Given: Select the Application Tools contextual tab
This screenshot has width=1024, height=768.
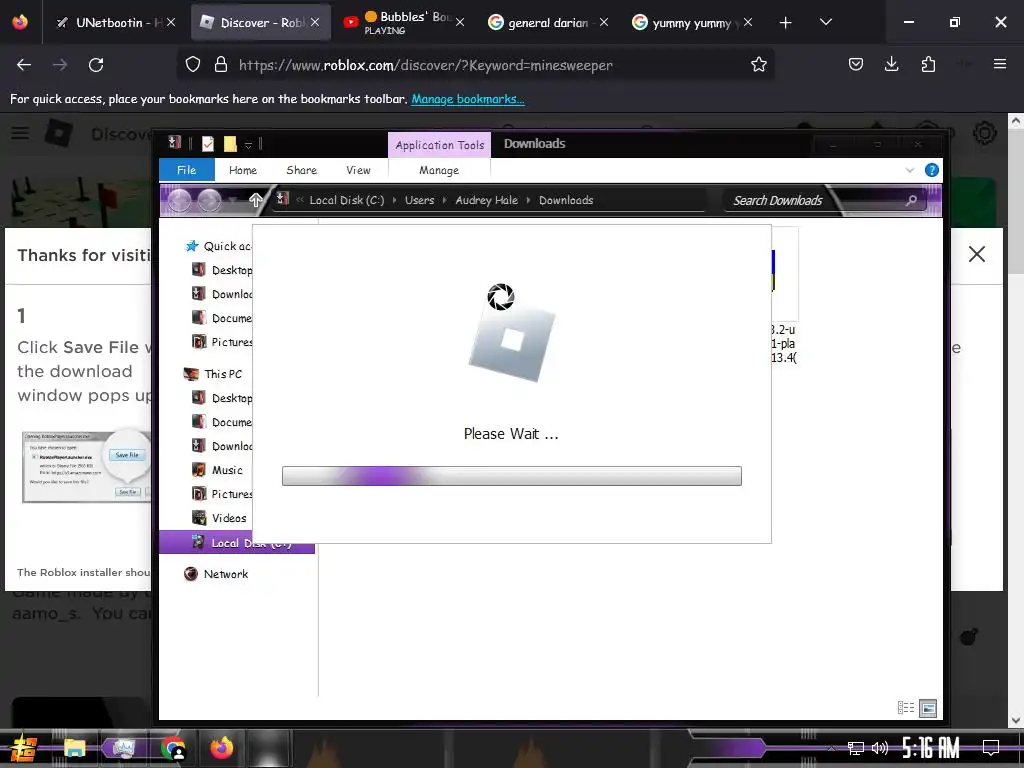Looking at the screenshot, I should tap(440, 145).
